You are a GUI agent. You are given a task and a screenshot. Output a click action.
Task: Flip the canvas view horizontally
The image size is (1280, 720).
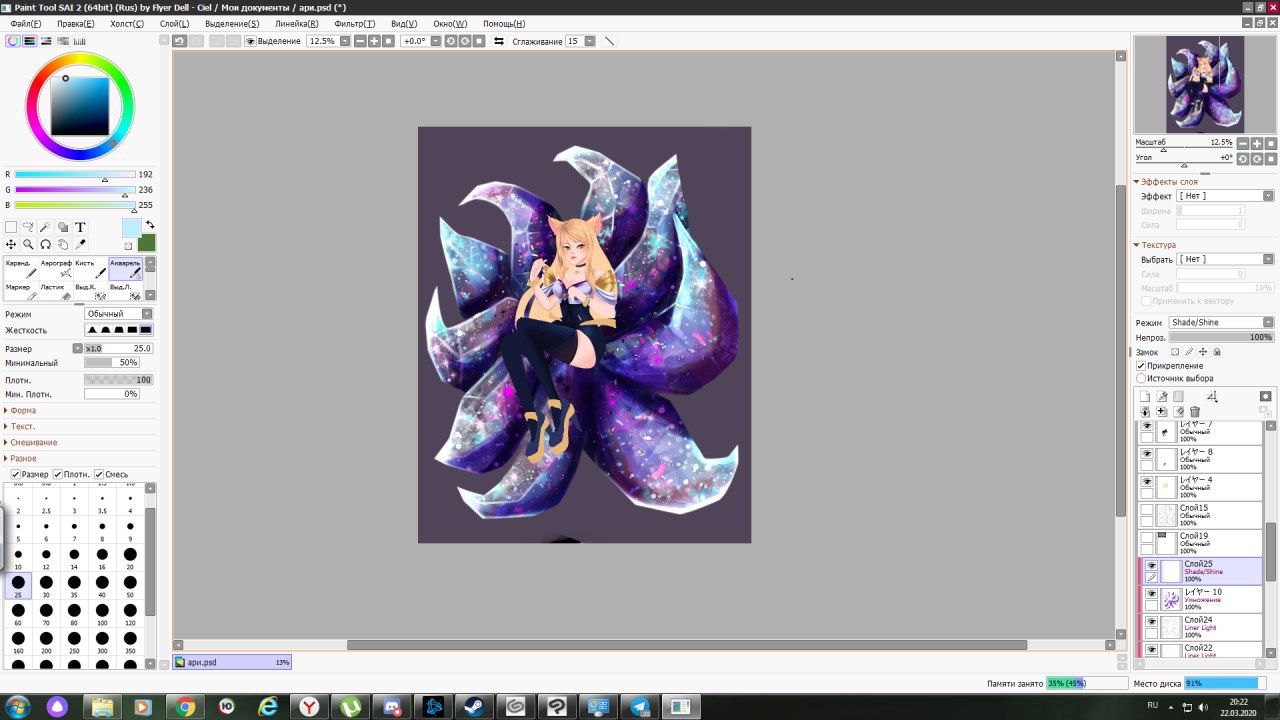(x=499, y=41)
